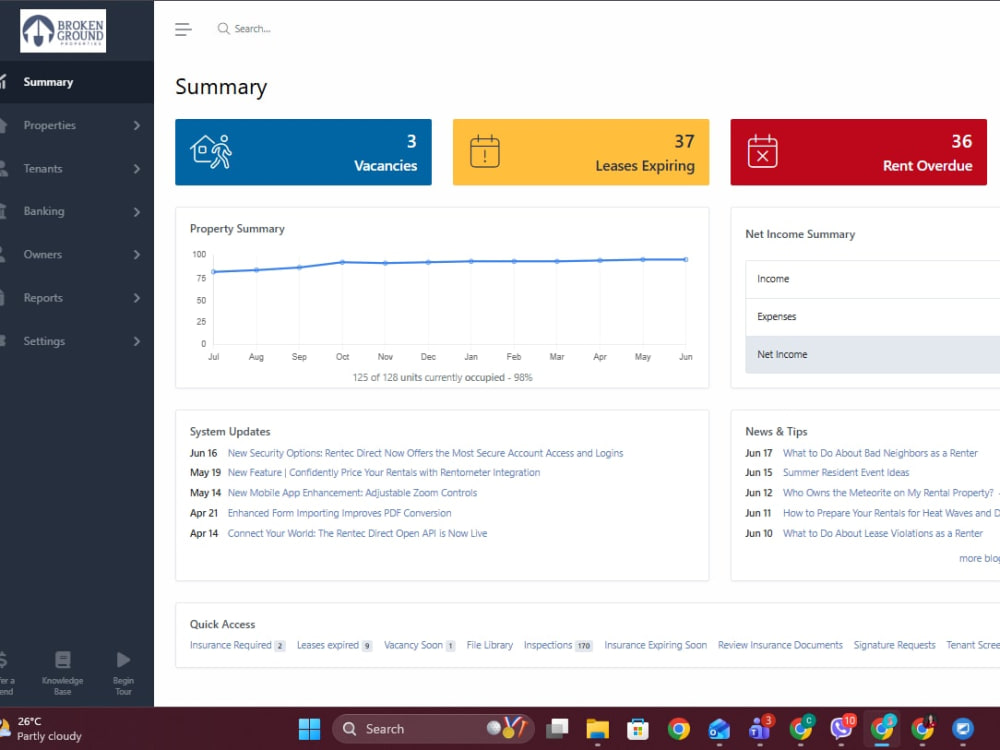Open Microsoft Teams from the taskbar
Viewport: 1000px width, 750px height.
tap(760, 727)
